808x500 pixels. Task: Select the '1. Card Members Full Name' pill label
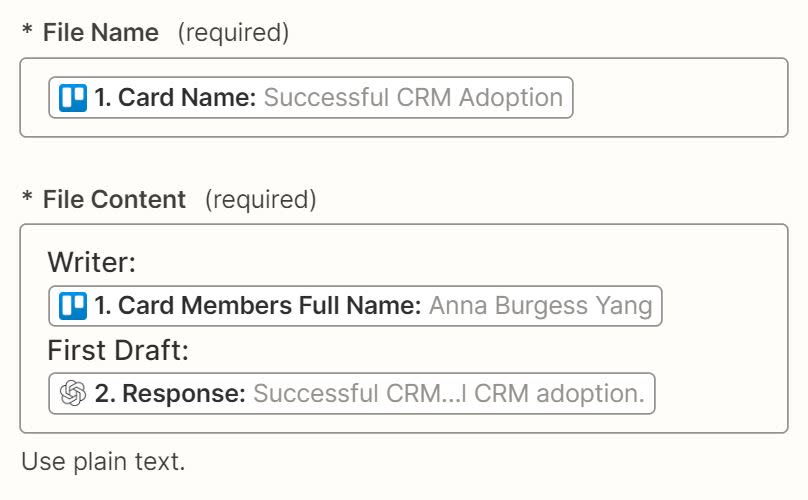[257, 306]
